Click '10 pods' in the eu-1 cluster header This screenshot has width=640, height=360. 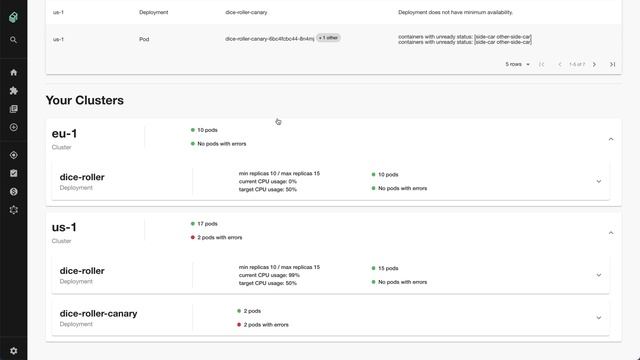pos(207,130)
